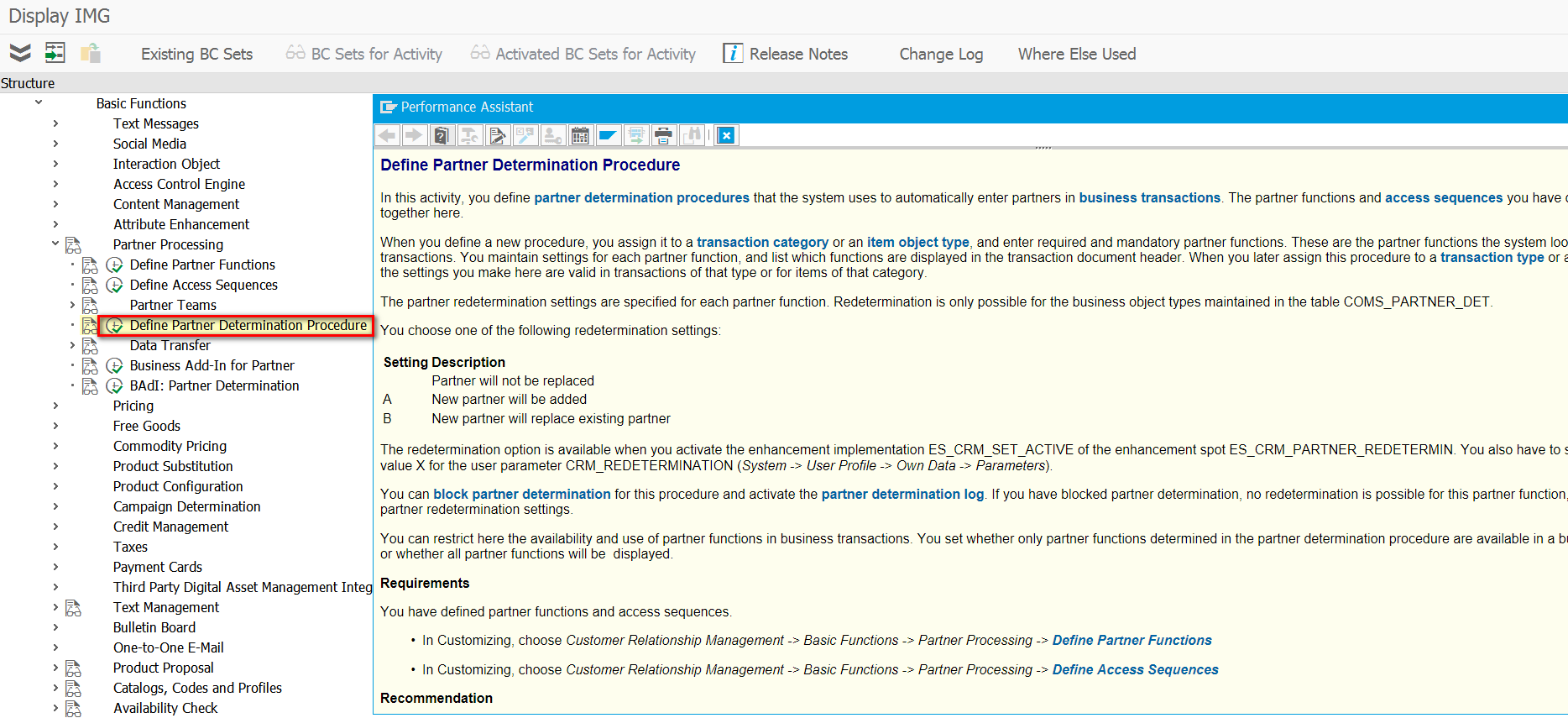1568x718 pixels.
Task: Expand the Payment Cards node
Action: pyautogui.click(x=55, y=567)
